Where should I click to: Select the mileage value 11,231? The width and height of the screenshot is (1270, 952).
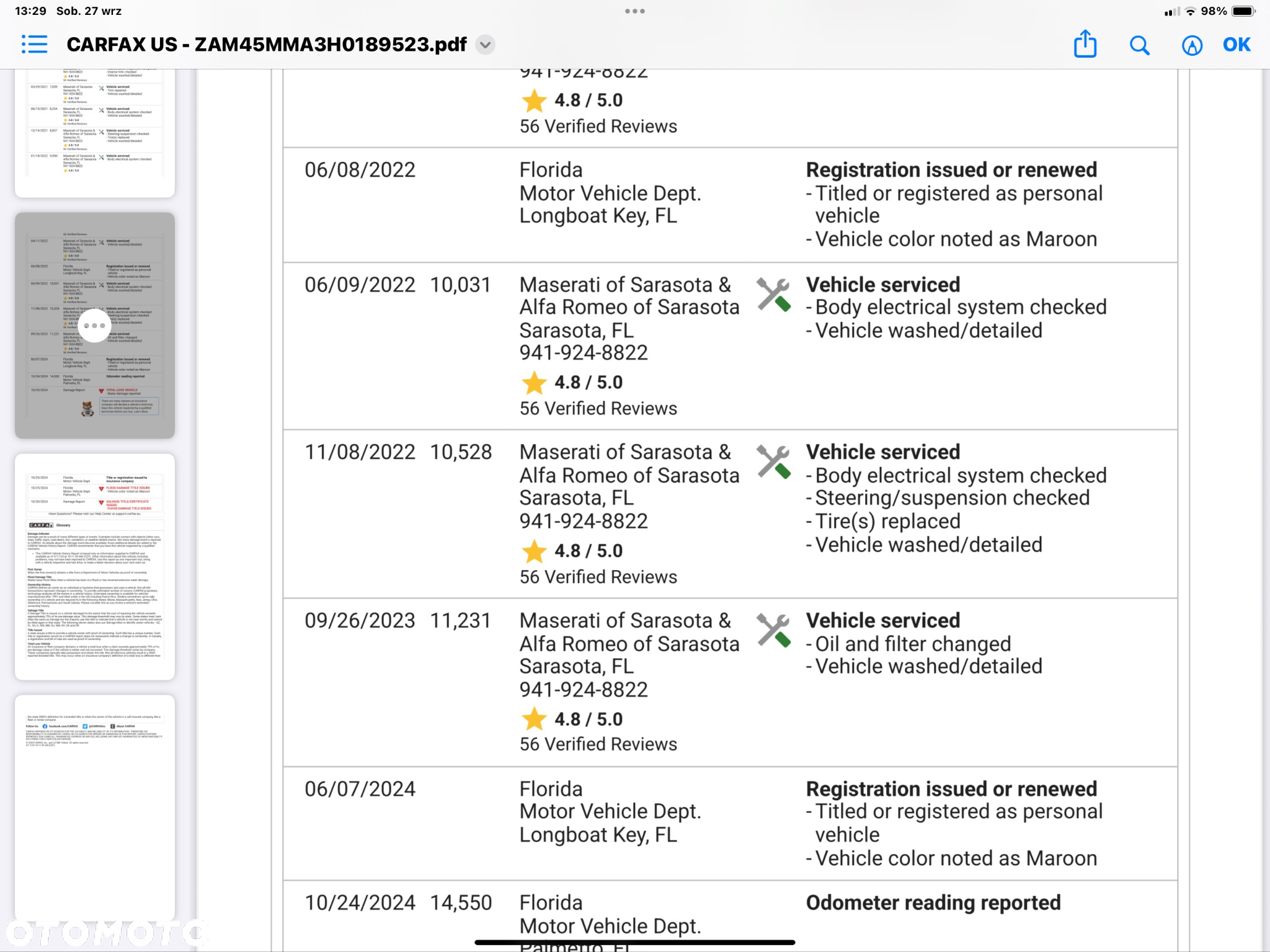click(x=461, y=621)
